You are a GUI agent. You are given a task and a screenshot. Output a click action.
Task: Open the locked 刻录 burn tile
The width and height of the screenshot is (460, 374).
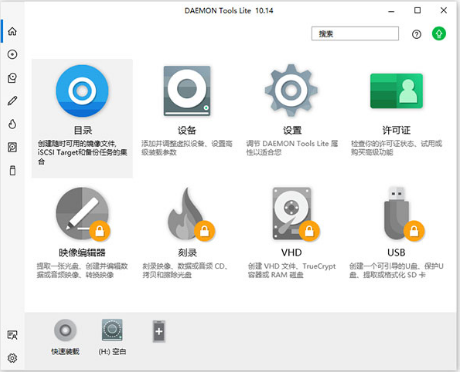(187, 233)
